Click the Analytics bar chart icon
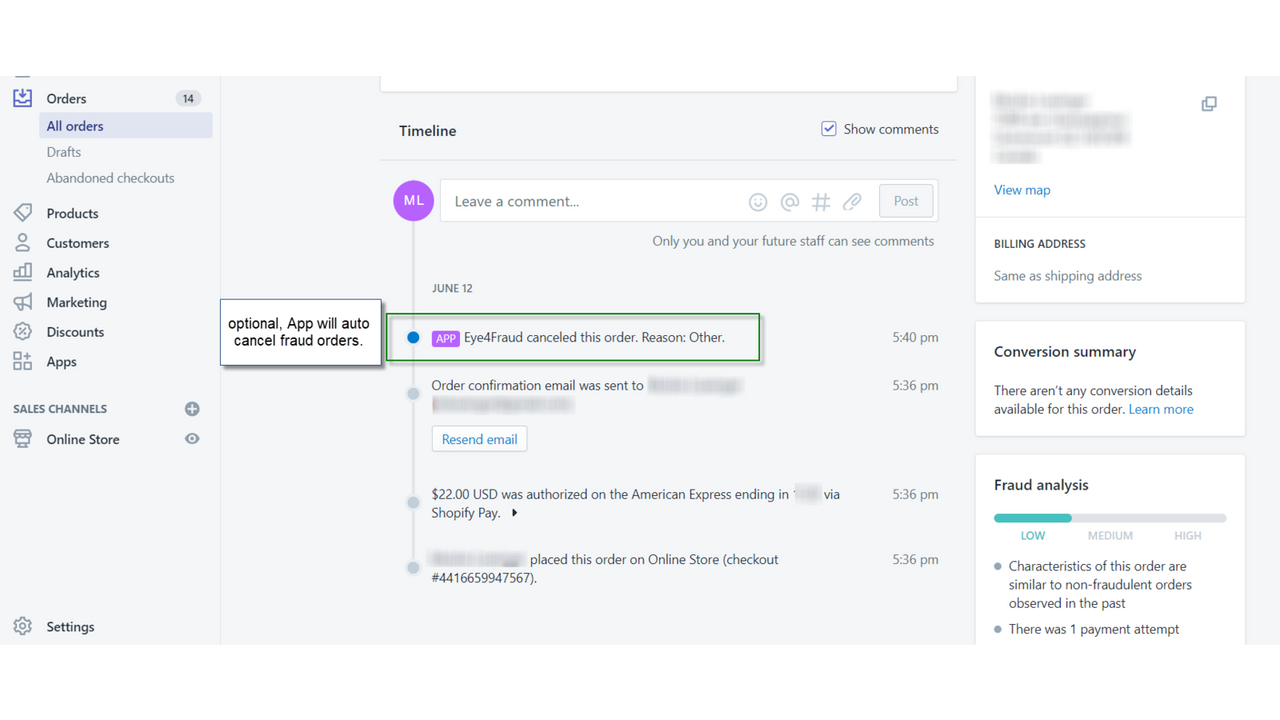Viewport: 1280px width, 720px height. point(22,272)
